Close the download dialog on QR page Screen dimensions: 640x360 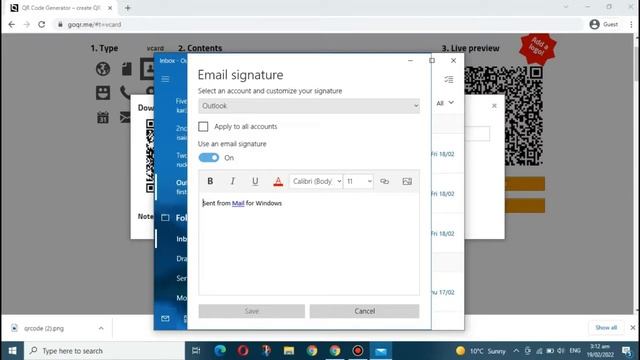(494, 106)
